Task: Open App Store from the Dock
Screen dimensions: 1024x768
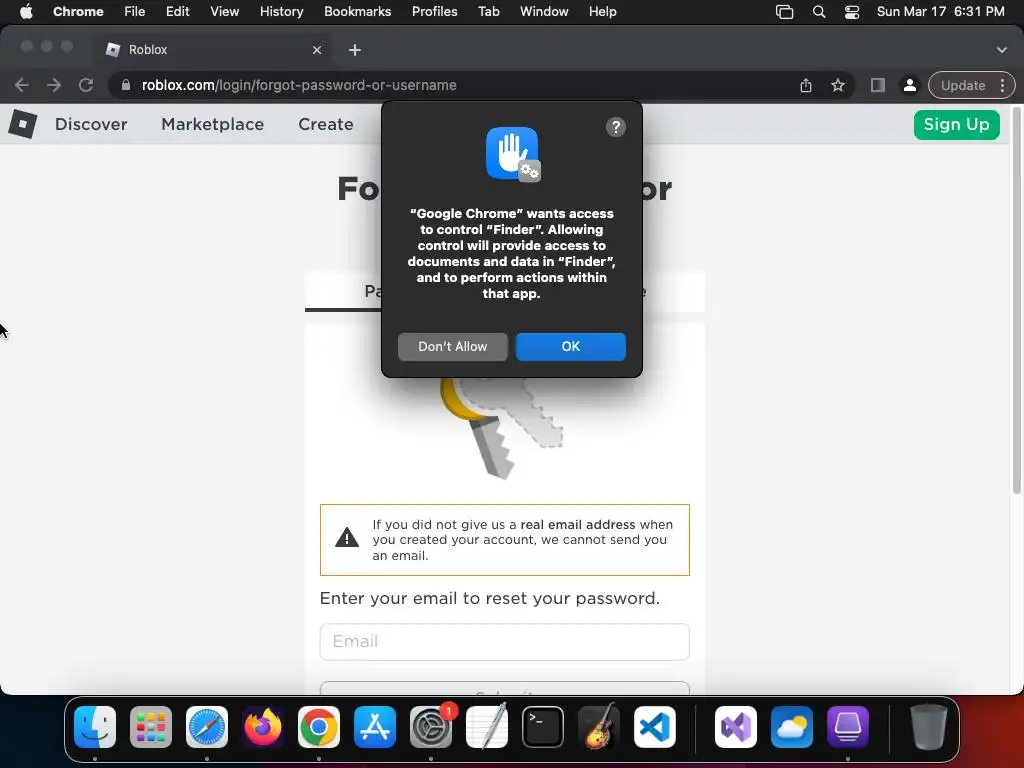Action: pos(375,727)
